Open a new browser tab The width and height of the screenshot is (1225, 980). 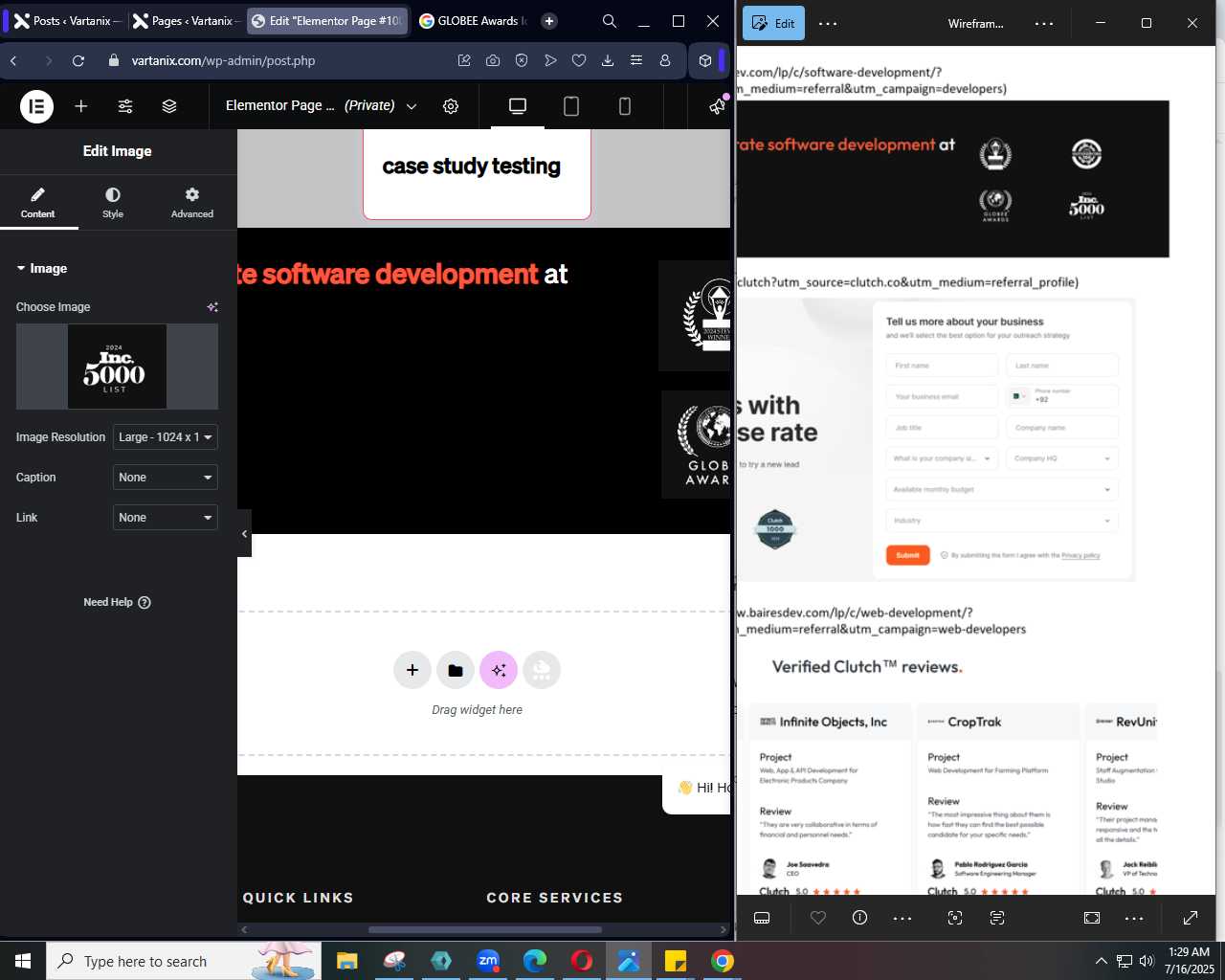point(549,20)
